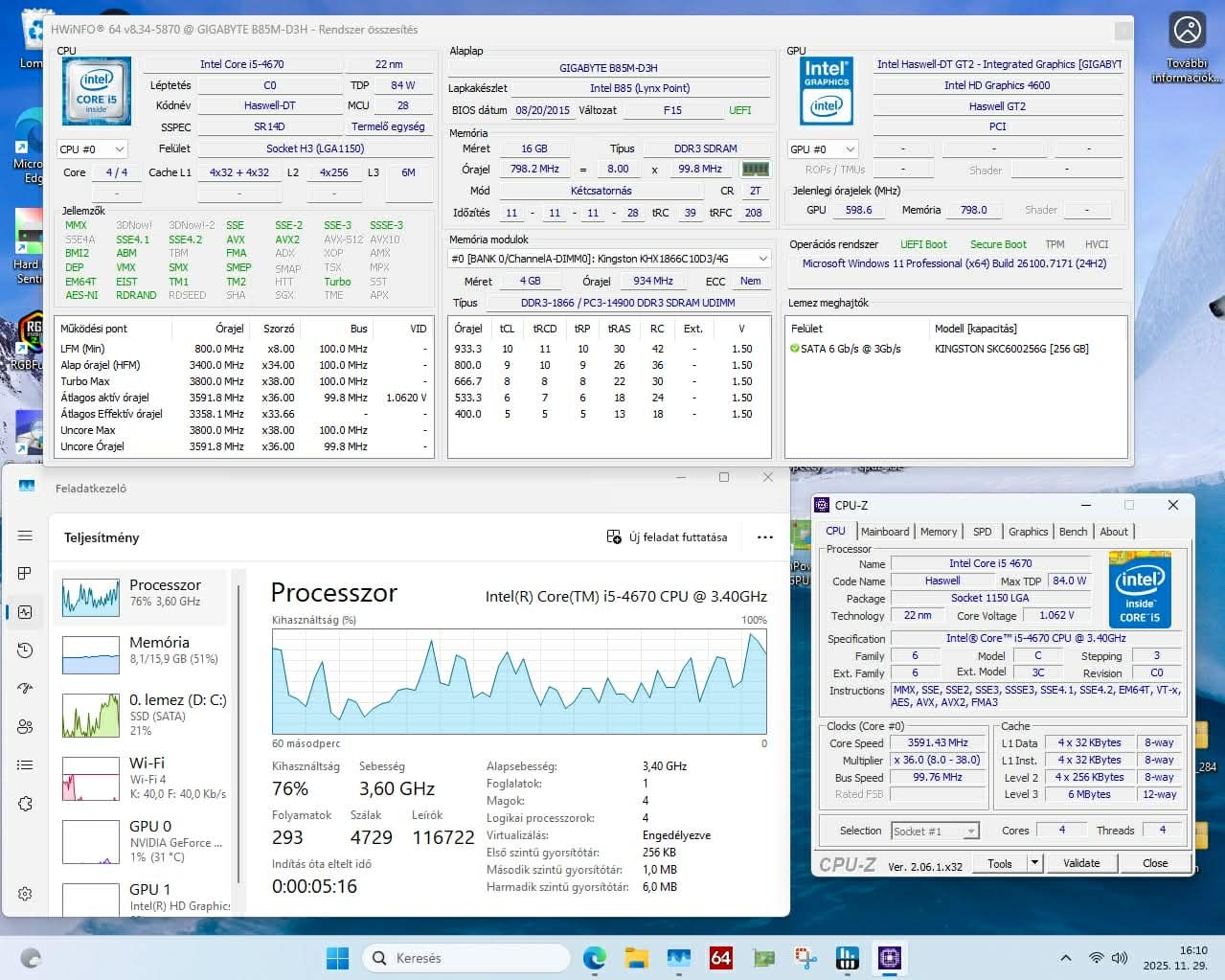
Task: Expand memory module BANK 0 dropdown
Action: tap(609, 259)
